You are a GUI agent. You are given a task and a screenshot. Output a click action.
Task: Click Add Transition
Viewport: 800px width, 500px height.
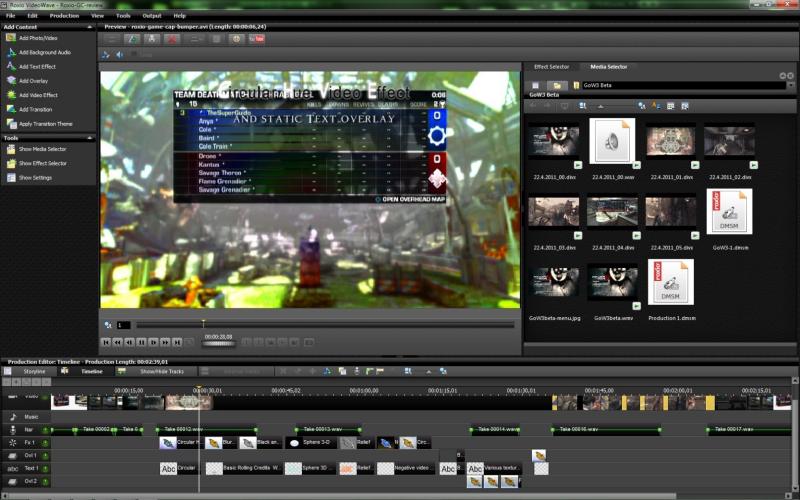point(29,109)
